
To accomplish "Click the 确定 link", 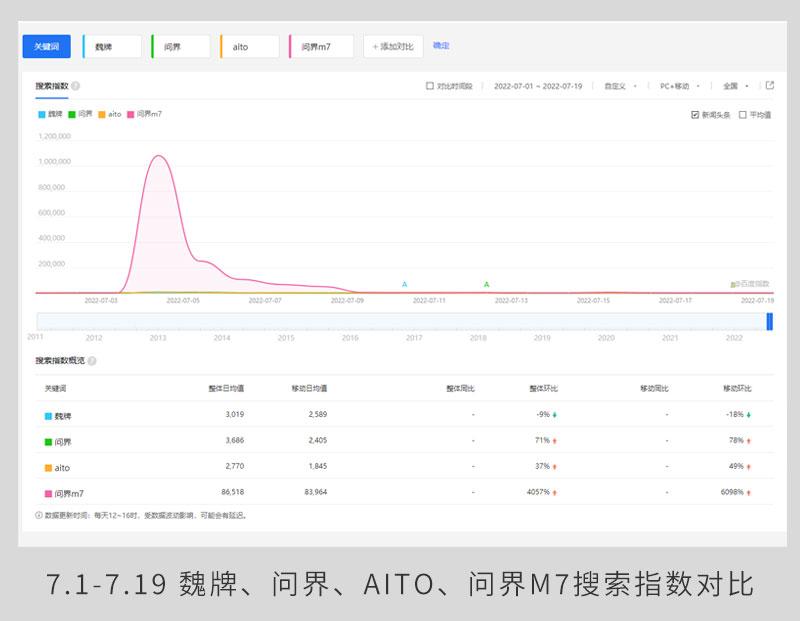I will coord(441,45).
